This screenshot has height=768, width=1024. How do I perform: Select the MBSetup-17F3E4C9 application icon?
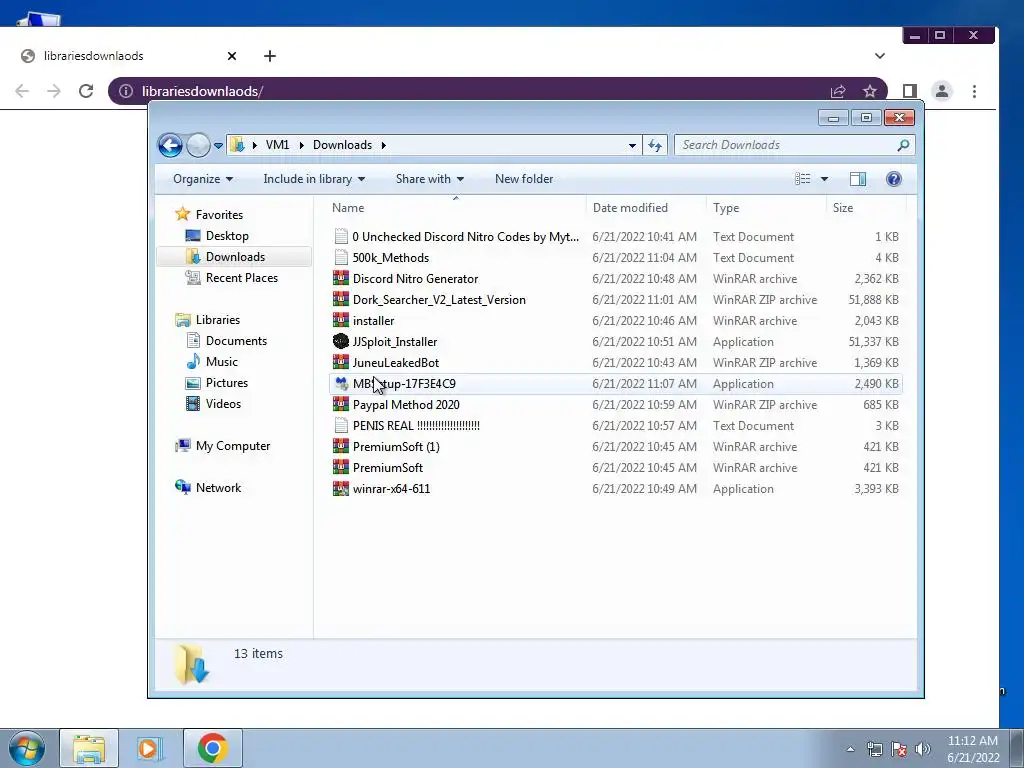tap(341, 383)
